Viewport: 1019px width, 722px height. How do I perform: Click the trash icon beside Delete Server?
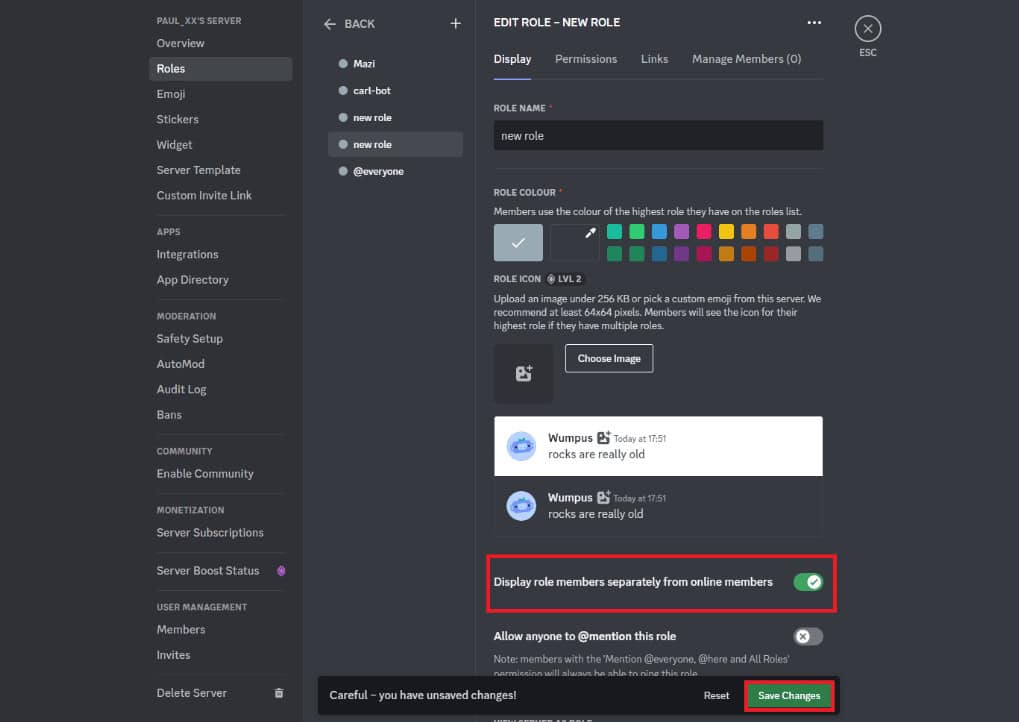pos(279,693)
